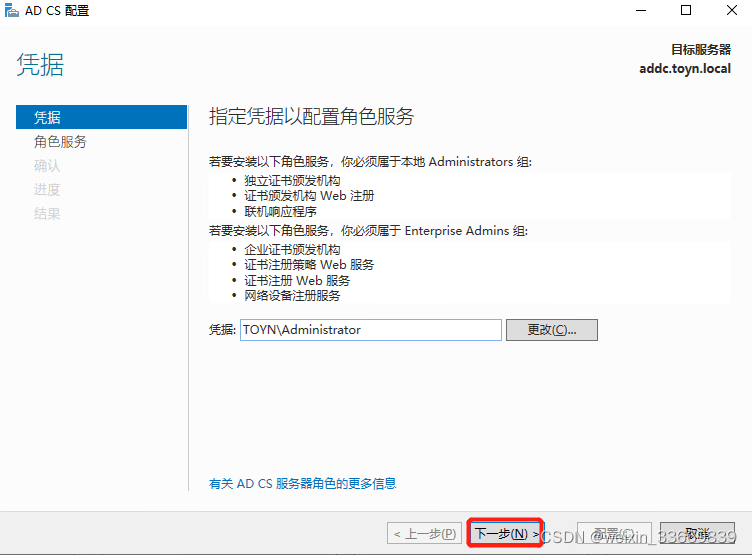
Task: Click the TOYN\Administrator credential field
Action: pos(371,330)
